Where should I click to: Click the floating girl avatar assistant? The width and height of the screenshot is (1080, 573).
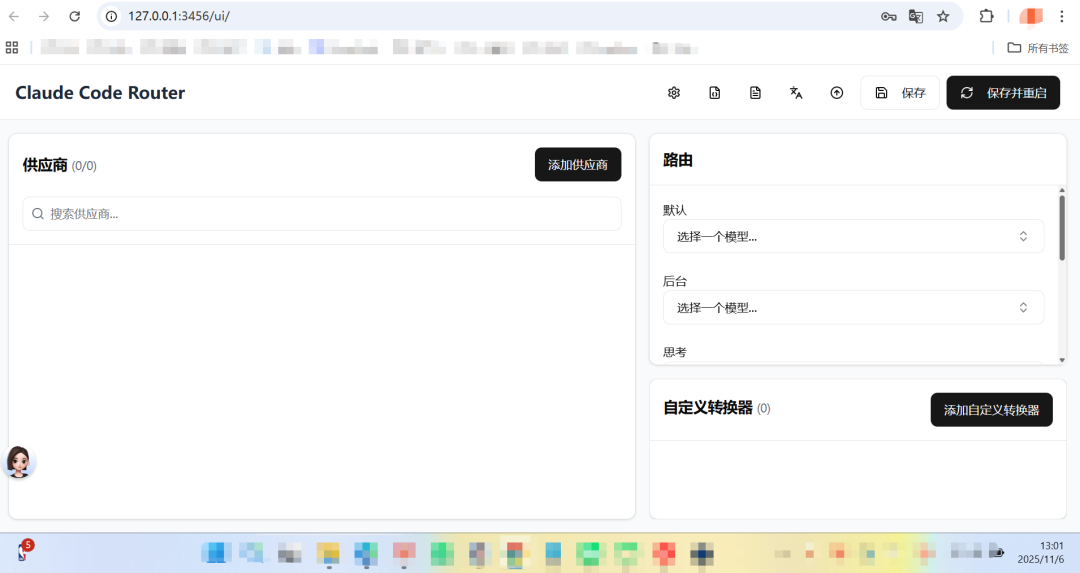coord(19,461)
